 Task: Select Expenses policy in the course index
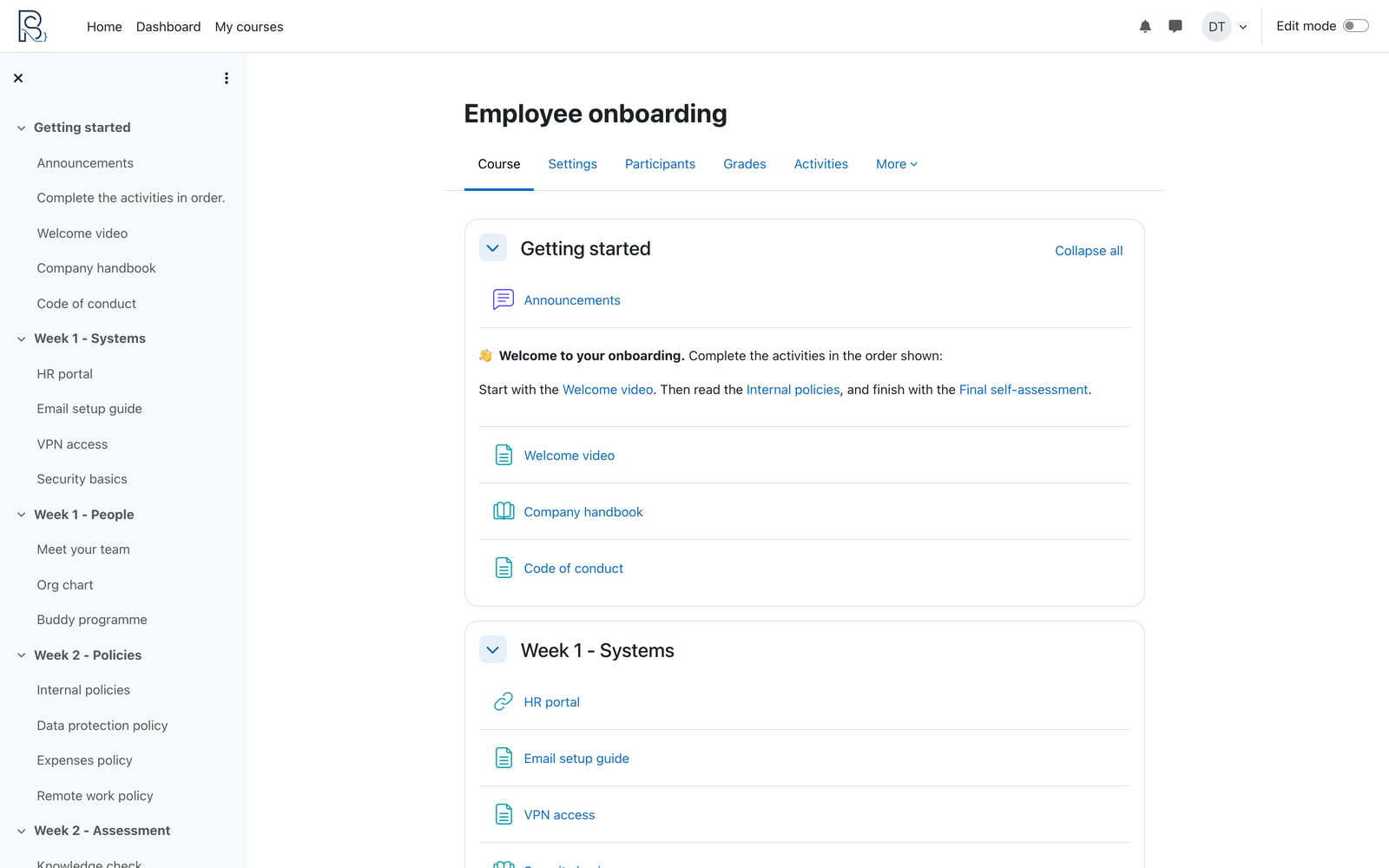[85, 760]
